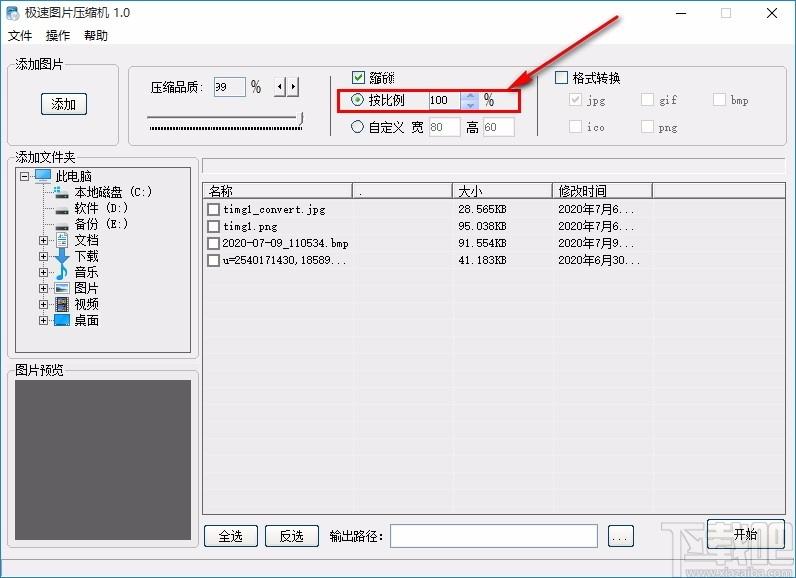Check the timg1.png file checkbox
796x578 pixels.
click(x=214, y=226)
